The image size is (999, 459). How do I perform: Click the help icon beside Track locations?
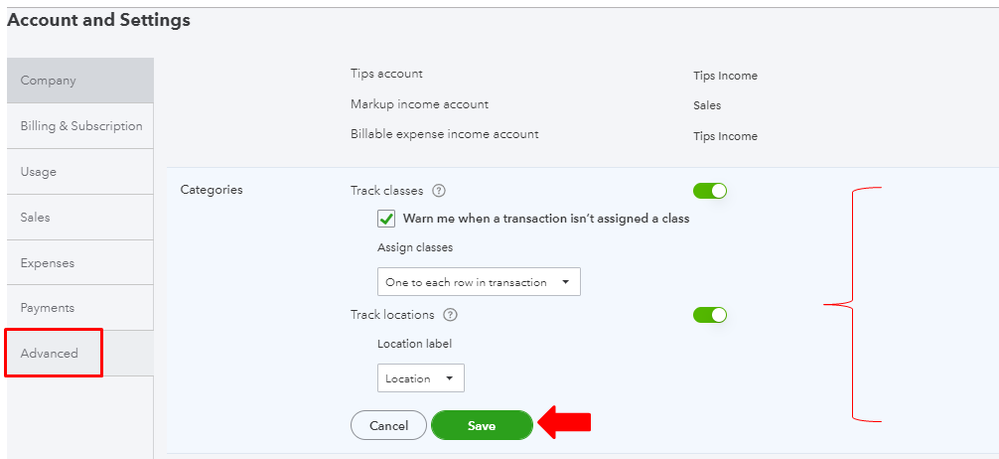tap(450, 314)
